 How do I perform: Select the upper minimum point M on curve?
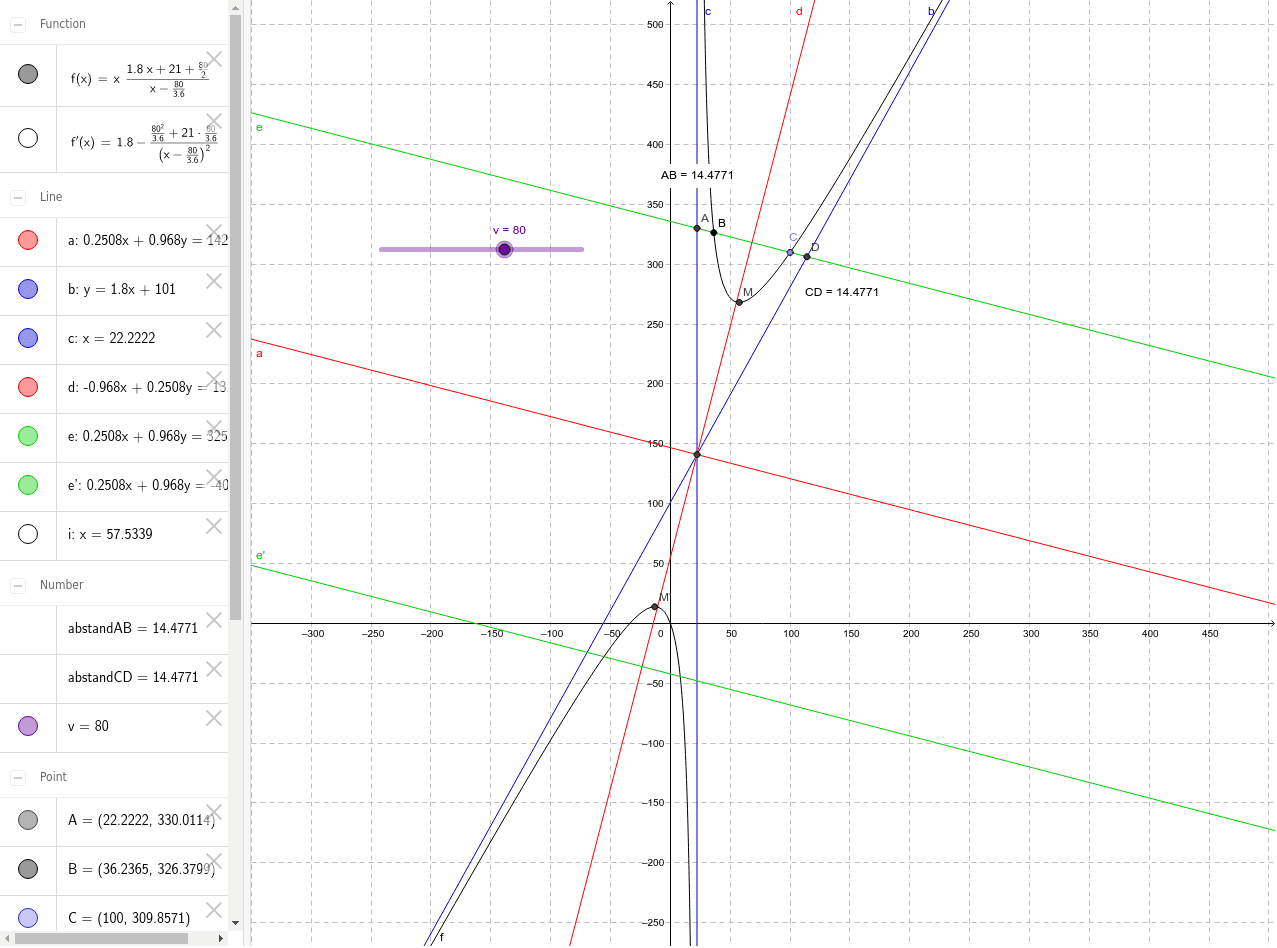coord(739,302)
